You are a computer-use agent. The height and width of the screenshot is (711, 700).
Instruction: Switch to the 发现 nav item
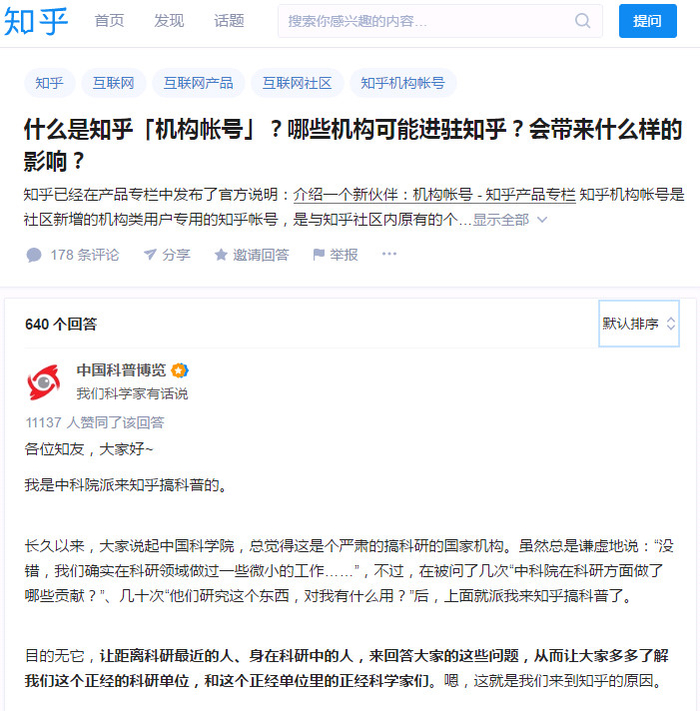tap(169, 21)
